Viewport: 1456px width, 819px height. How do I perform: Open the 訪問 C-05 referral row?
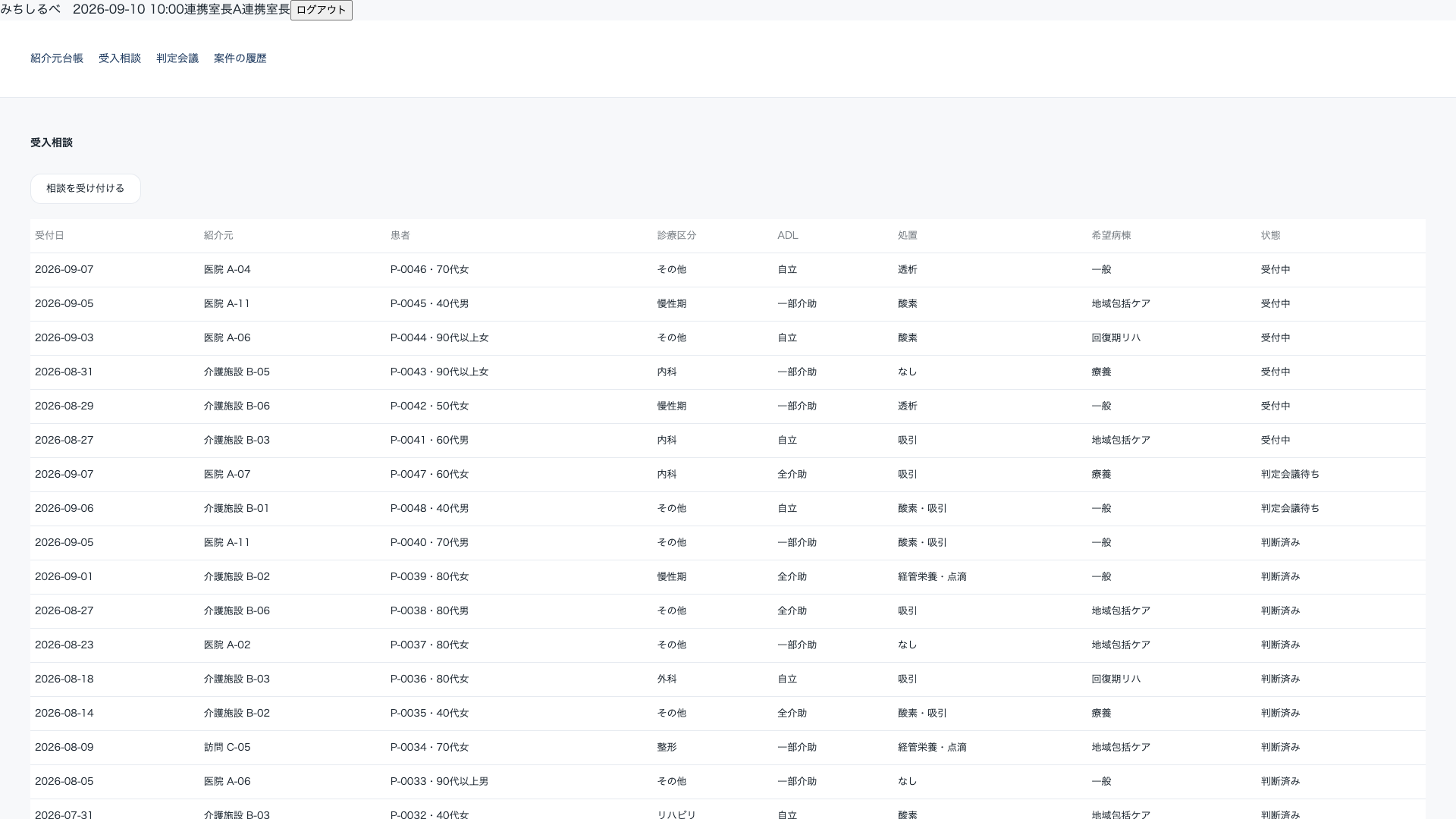[x=728, y=748]
